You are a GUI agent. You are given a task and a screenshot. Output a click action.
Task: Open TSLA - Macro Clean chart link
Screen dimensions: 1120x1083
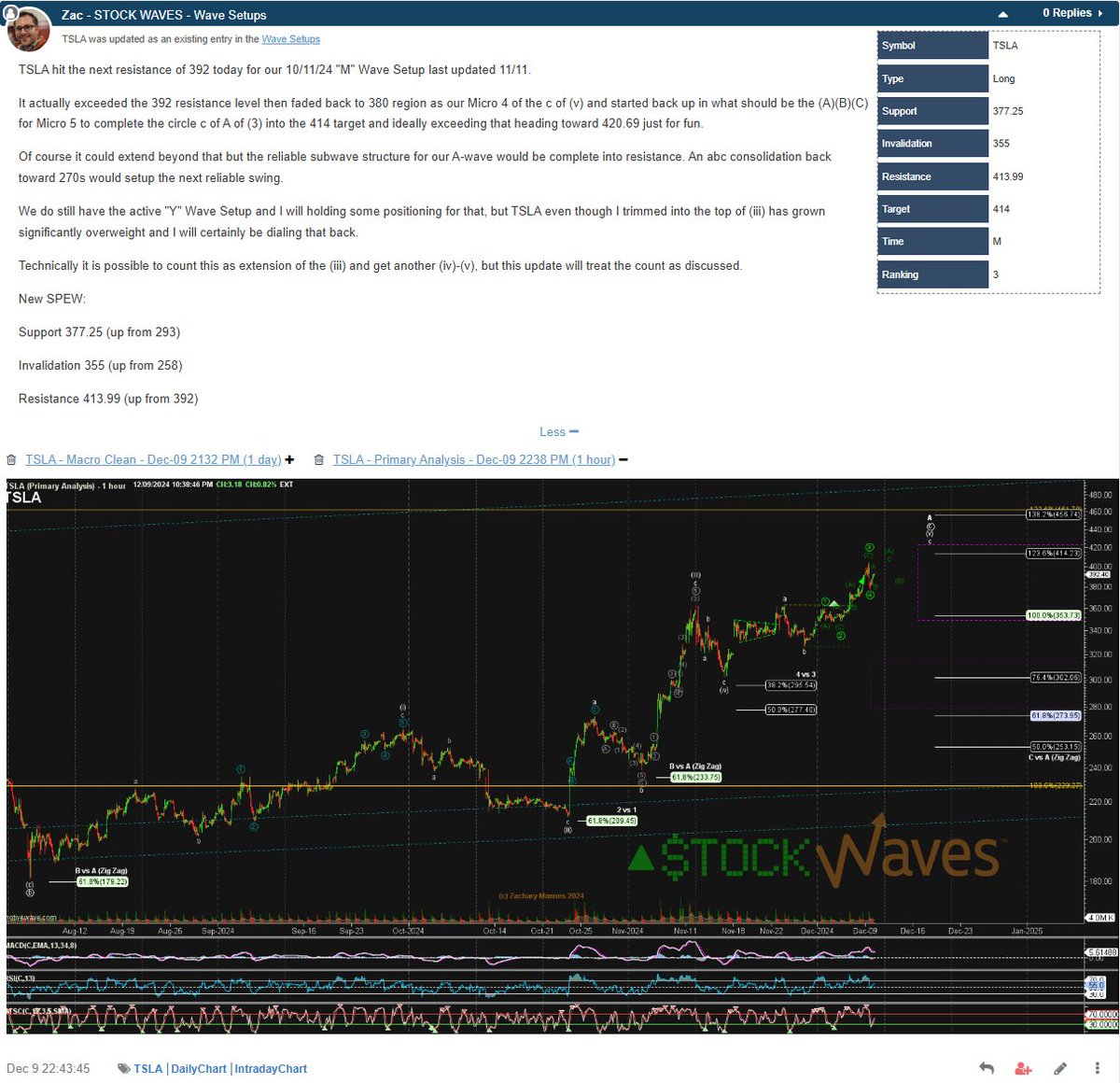pyautogui.click(x=153, y=459)
